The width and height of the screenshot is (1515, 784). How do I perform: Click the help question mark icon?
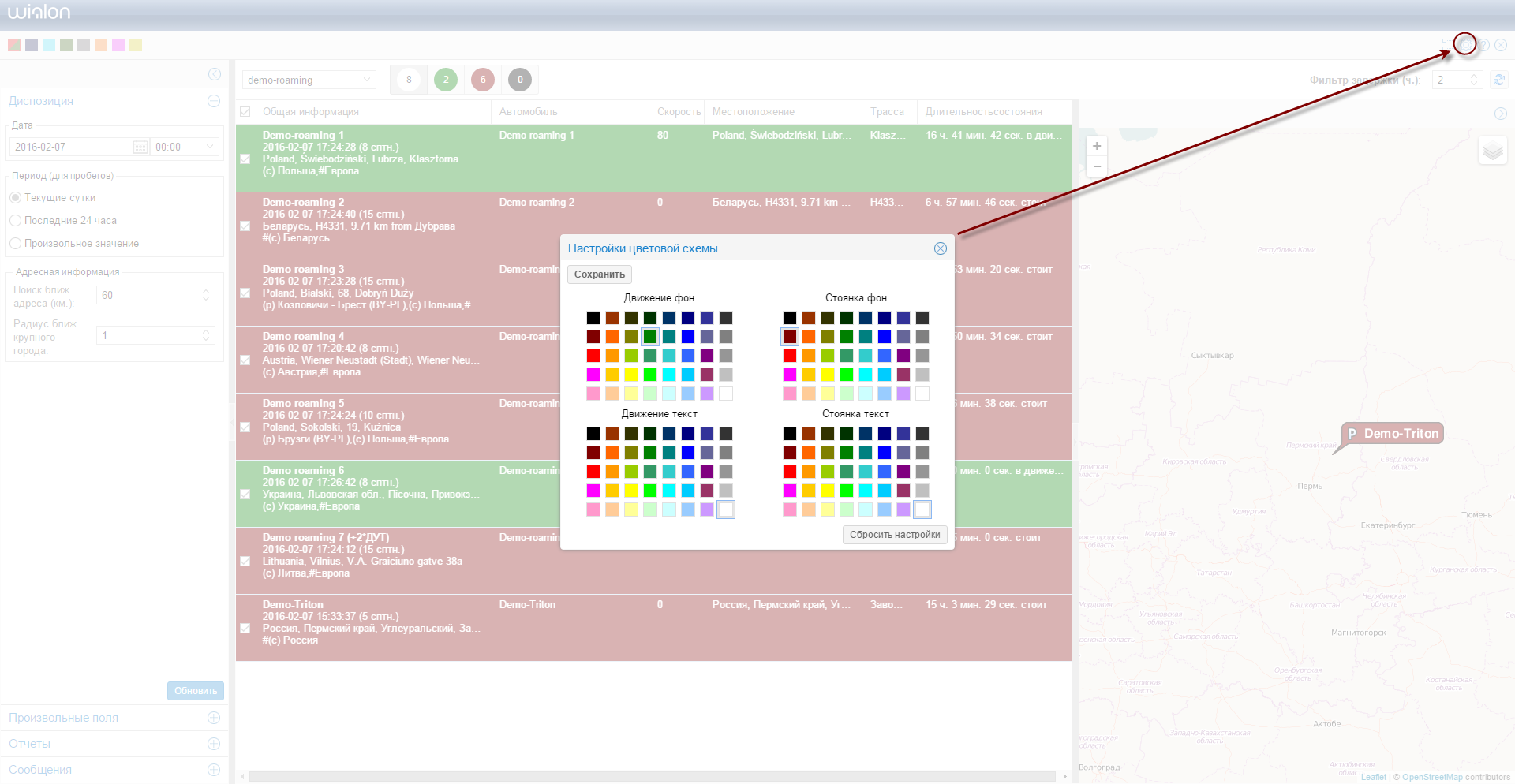[1483, 45]
